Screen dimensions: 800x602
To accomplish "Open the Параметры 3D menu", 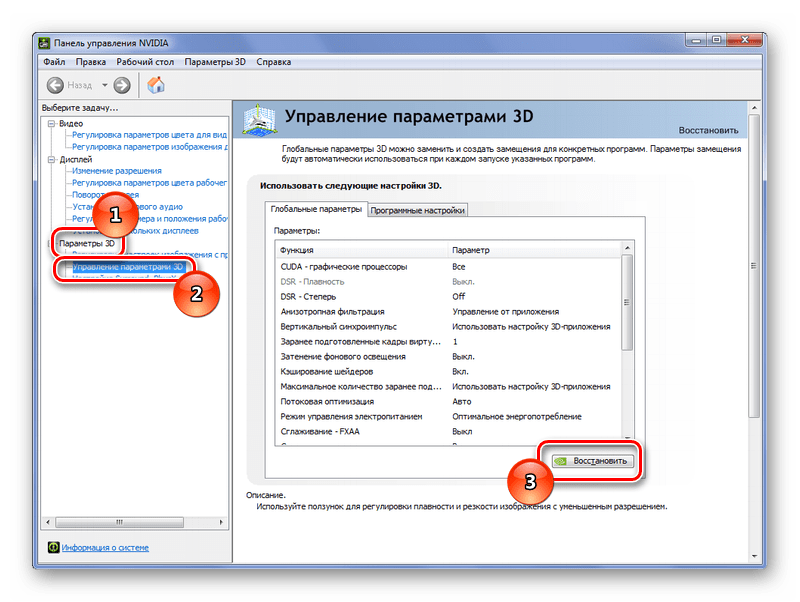I will [218, 62].
